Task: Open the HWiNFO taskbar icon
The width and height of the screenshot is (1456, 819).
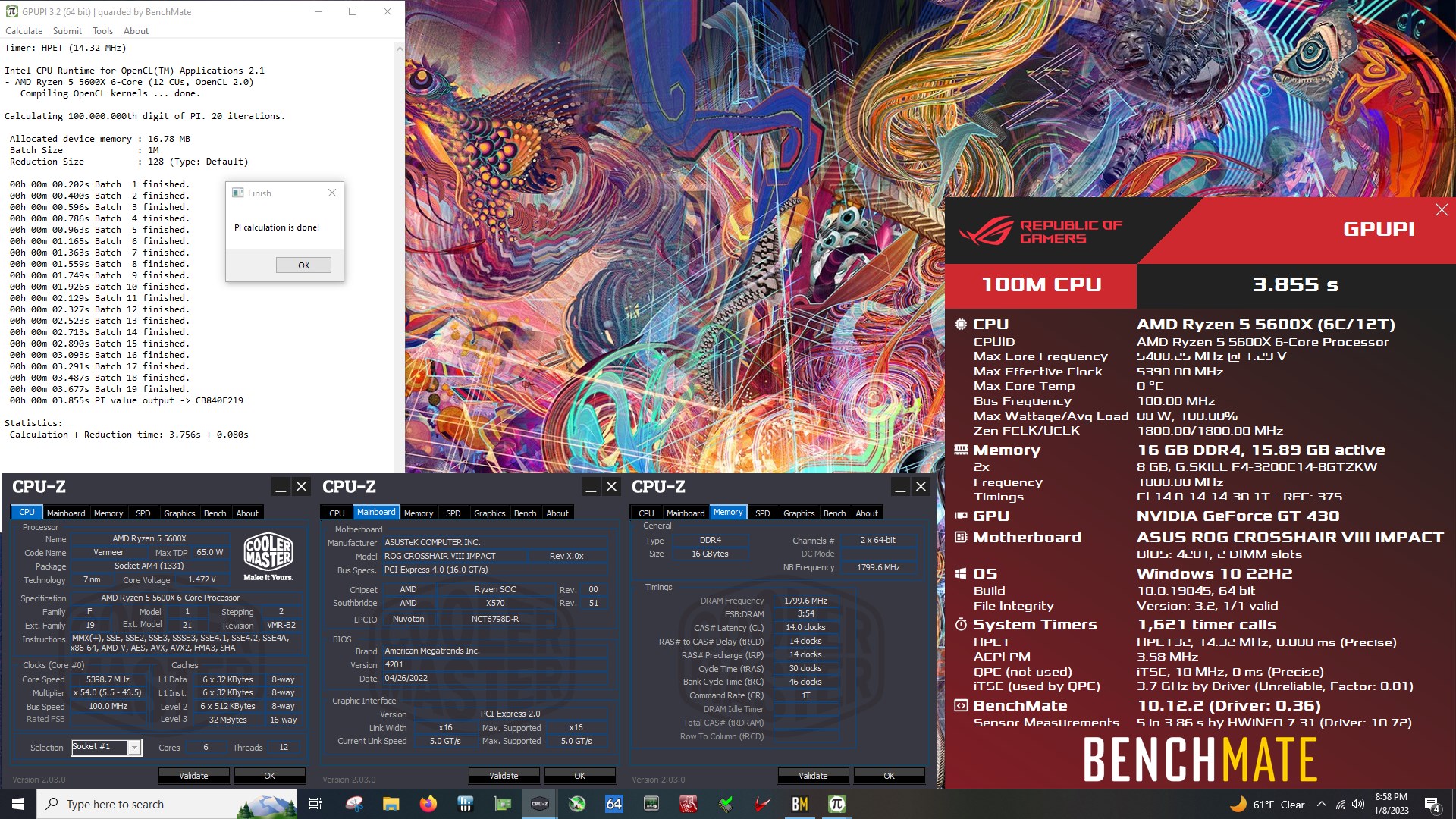Action: pyautogui.click(x=466, y=804)
